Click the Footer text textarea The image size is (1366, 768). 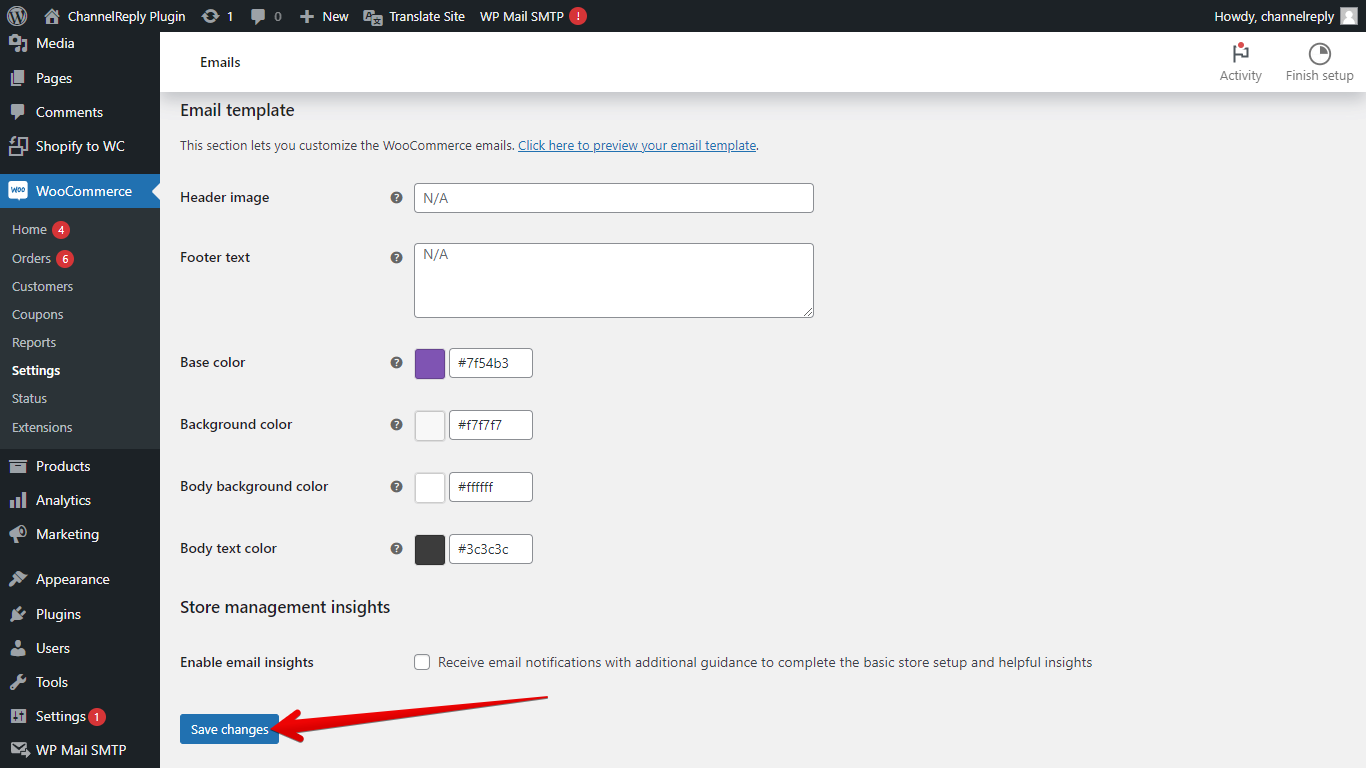coord(614,281)
